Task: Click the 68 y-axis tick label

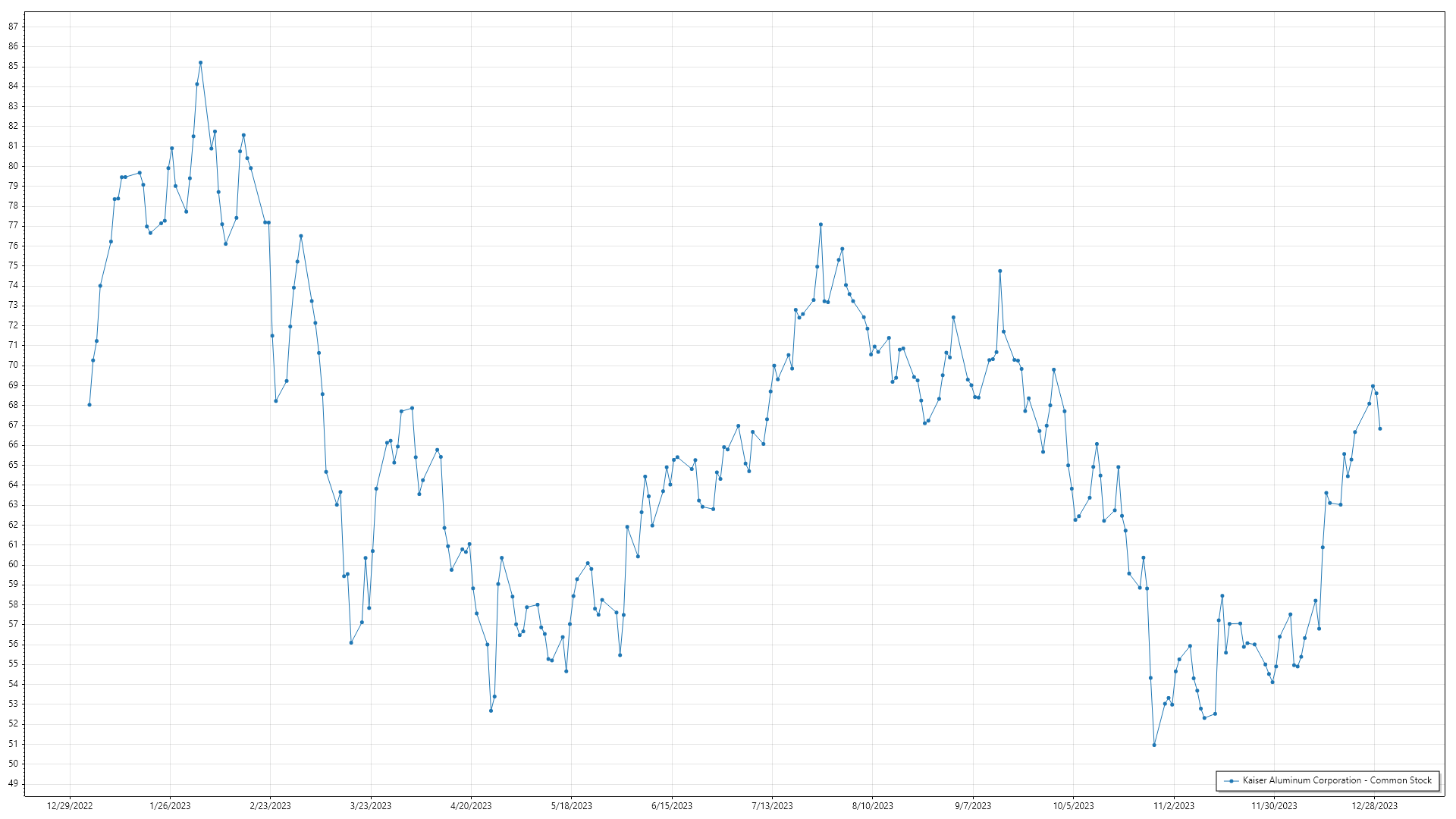Action: 14,405
